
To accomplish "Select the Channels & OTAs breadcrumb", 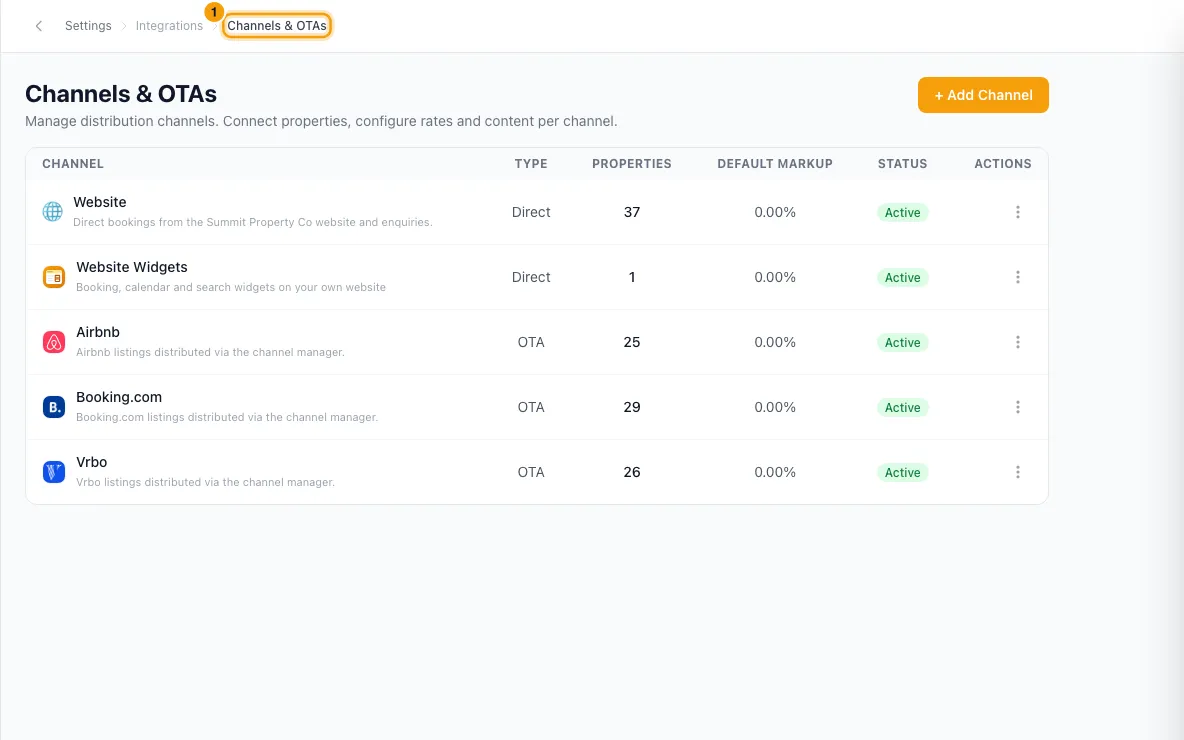I will click(x=277, y=26).
